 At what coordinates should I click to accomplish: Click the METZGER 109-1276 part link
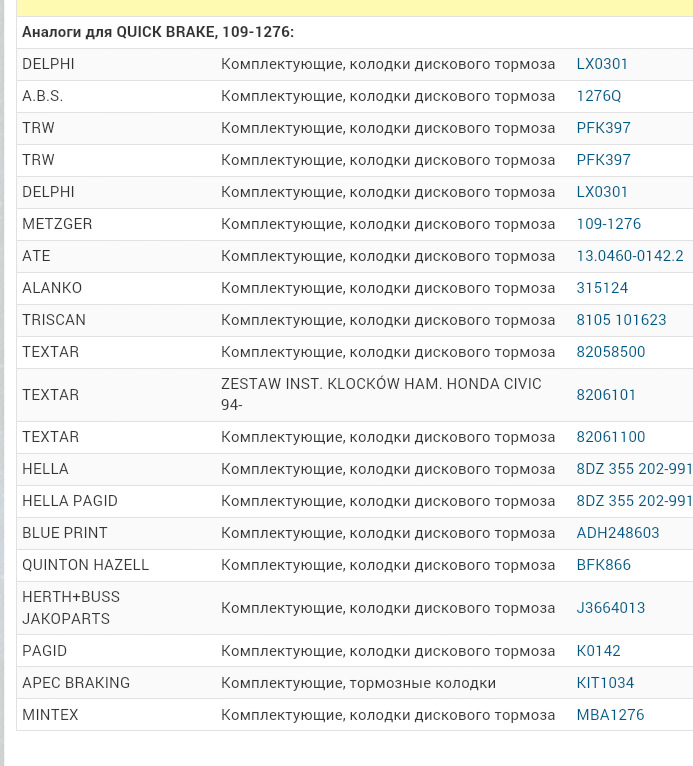(609, 224)
